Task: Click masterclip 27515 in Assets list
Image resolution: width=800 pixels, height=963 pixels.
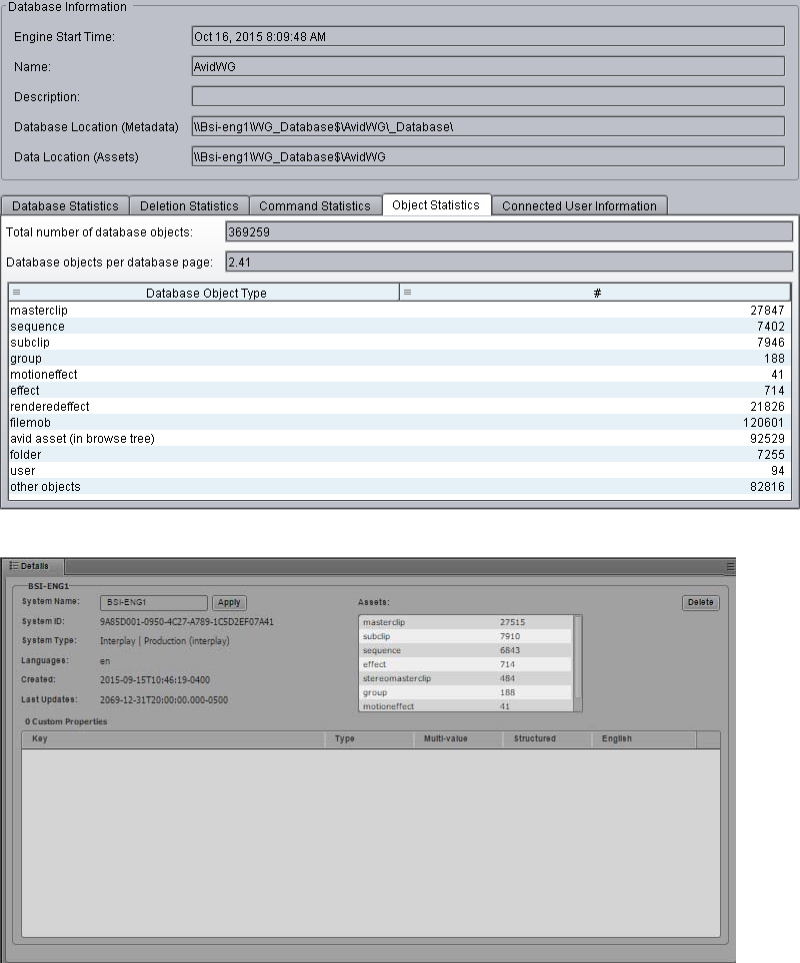Action: (x=465, y=622)
